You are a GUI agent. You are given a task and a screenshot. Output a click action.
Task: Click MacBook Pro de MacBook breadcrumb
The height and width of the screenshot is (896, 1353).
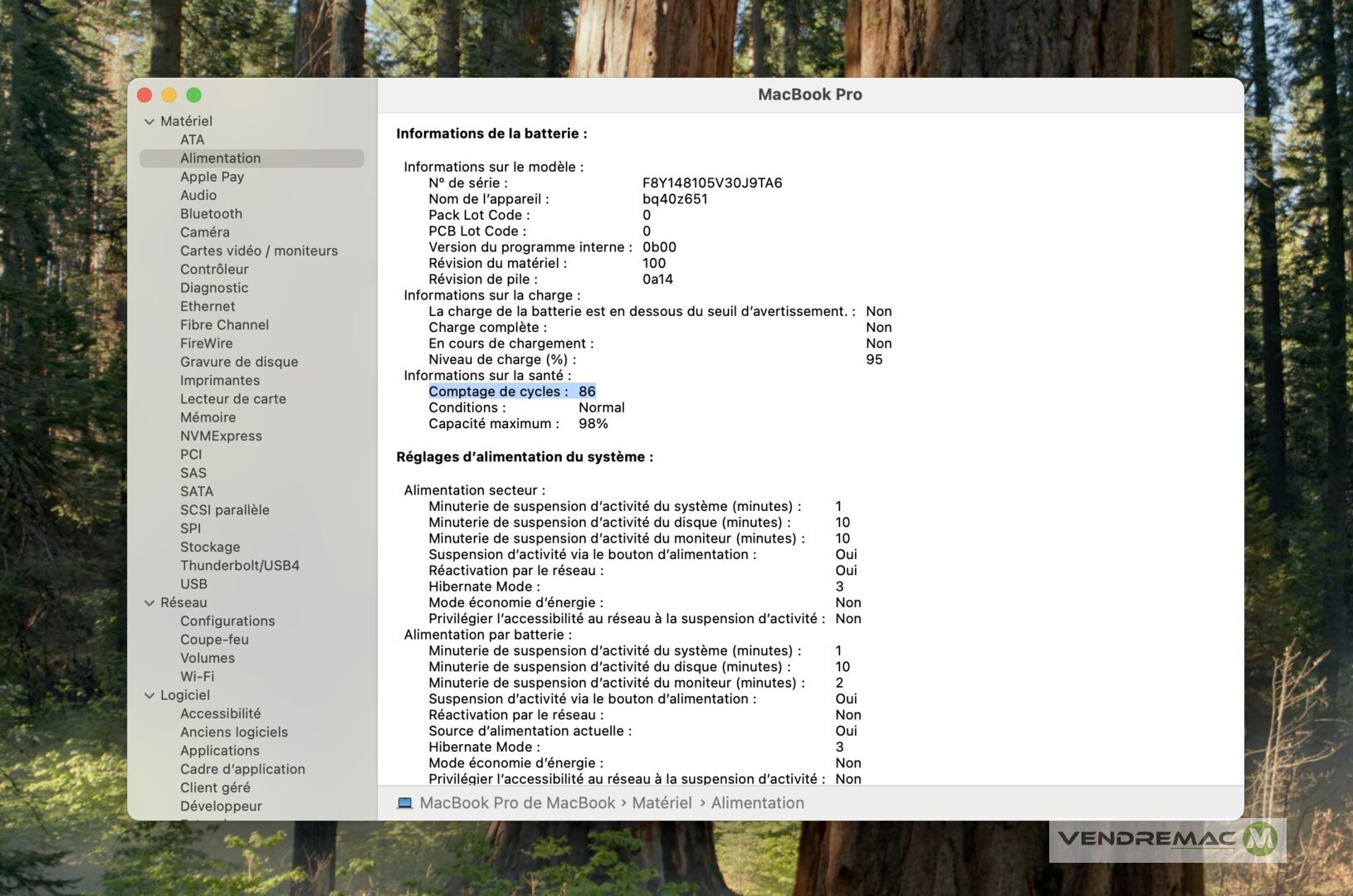point(517,803)
